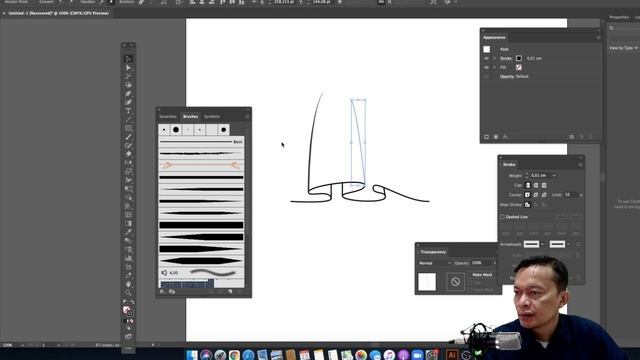
Task: Select the Direct Selection tool
Action: click(129, 68)
